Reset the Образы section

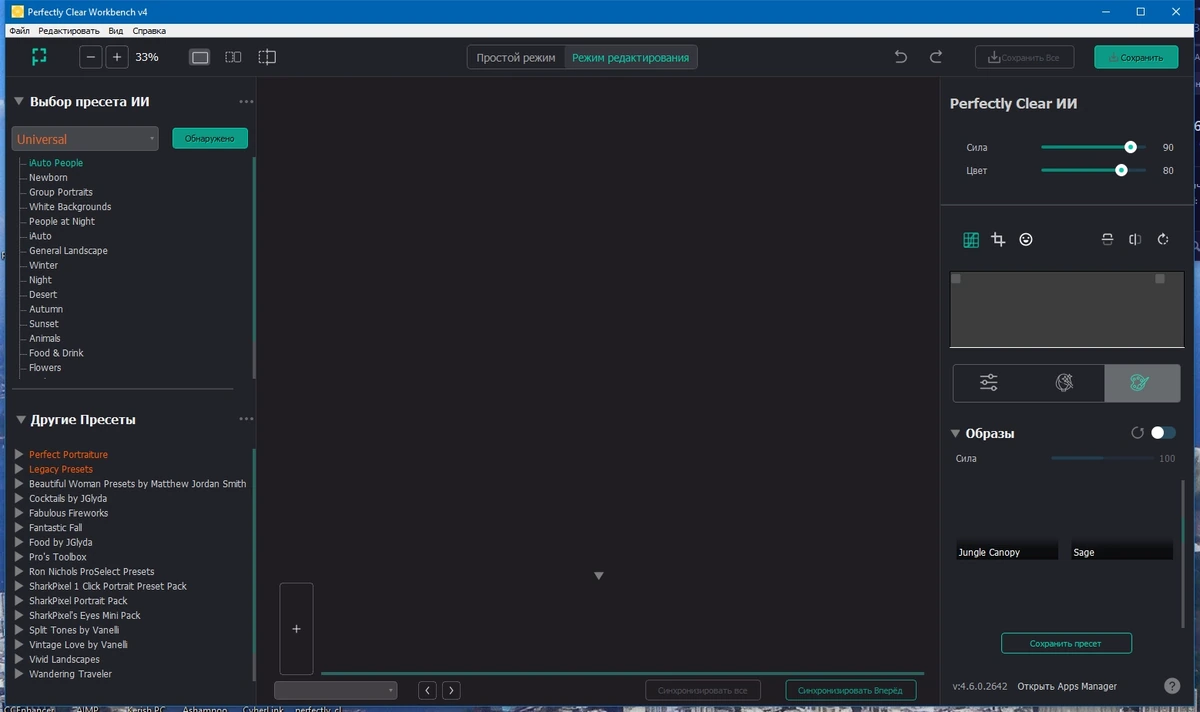[1137, 433]
